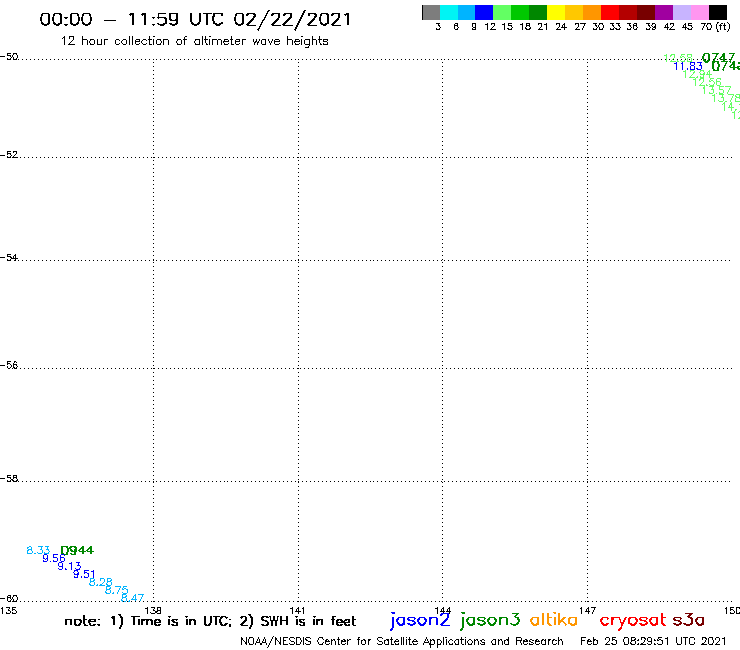Click the 'Feb 25 08:29:51 UTC 2021' timestamp
Screen dimensions: 740x650
653,641
